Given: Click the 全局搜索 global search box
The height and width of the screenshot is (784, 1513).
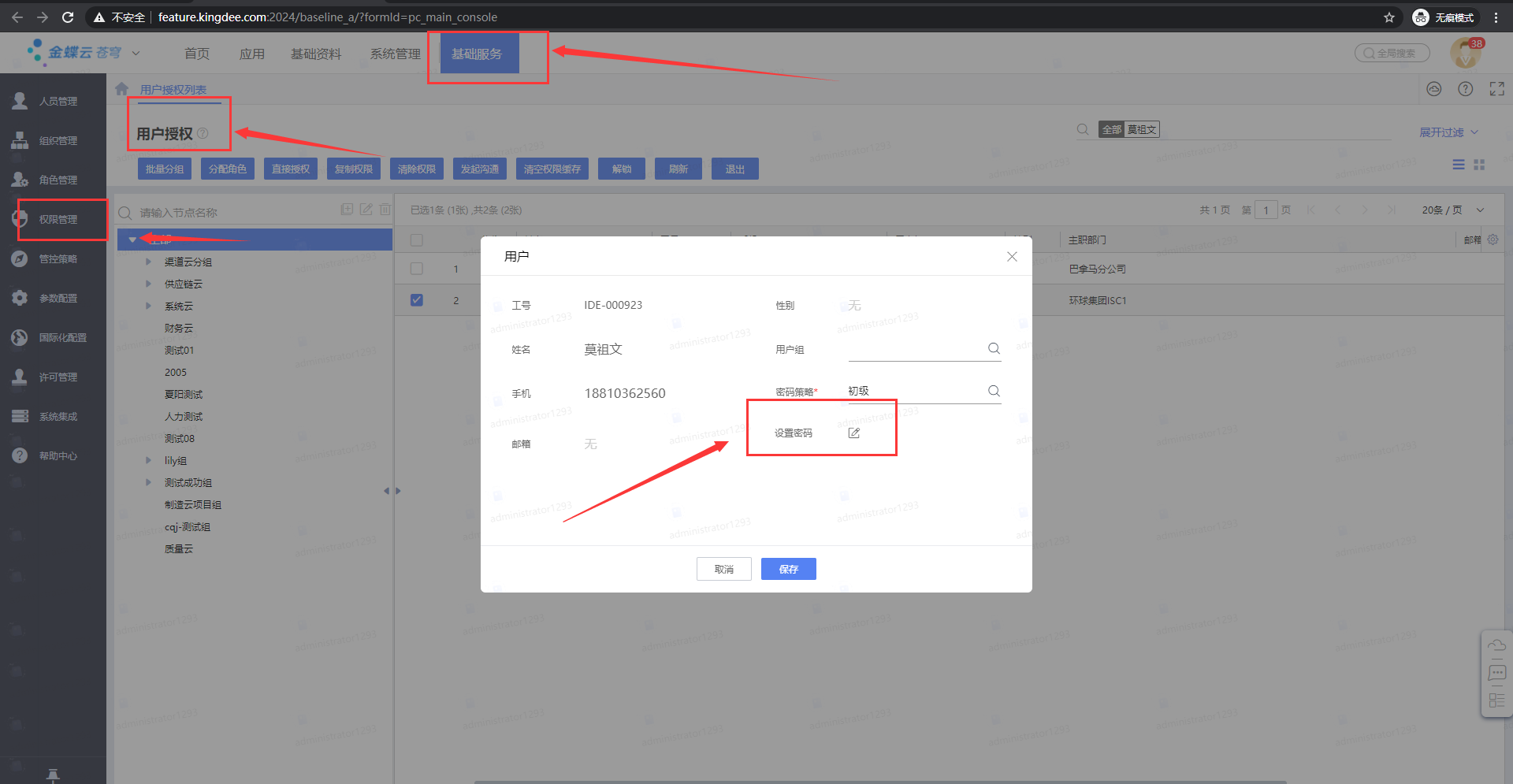Looking at the screenshot, I should pyautogui.click(x=1392, y=53).
